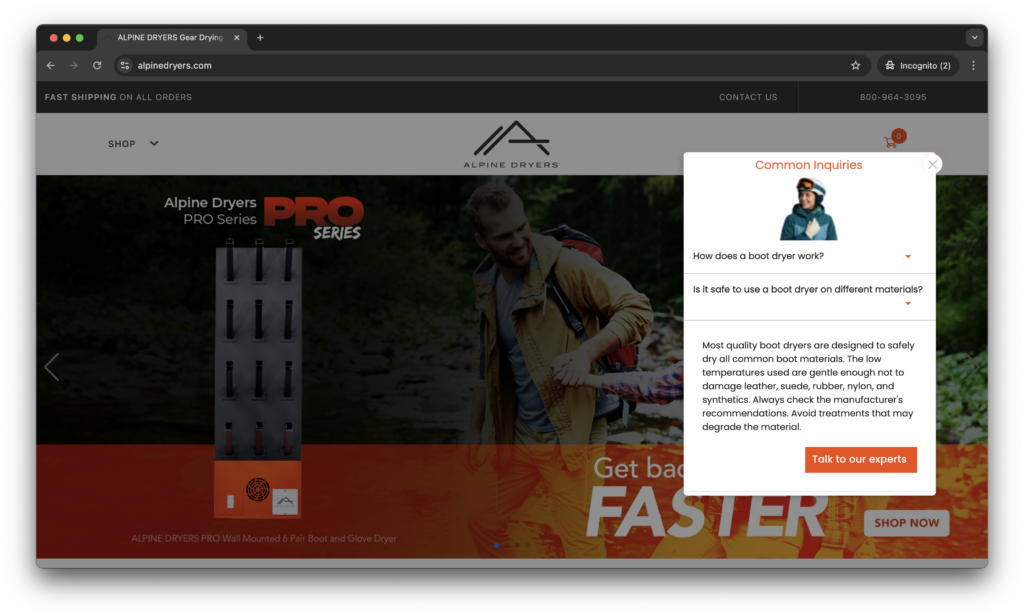Go to previous slide with left arrow
Image resolution: width=1024 pixels, height=616 pixels.
point(52,367)
